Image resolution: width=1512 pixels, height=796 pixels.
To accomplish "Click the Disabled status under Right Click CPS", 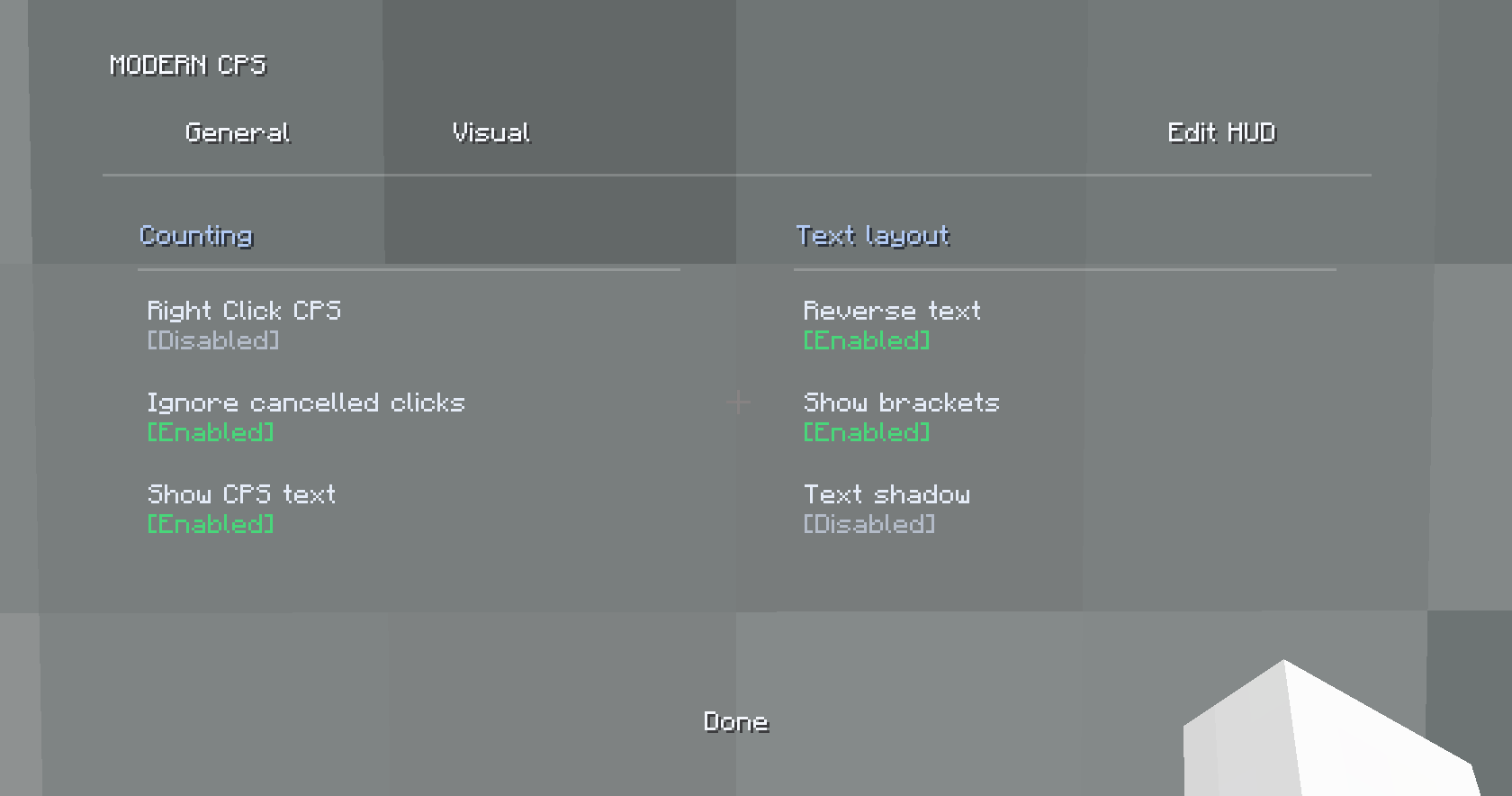I will click(x=213, y=340).
